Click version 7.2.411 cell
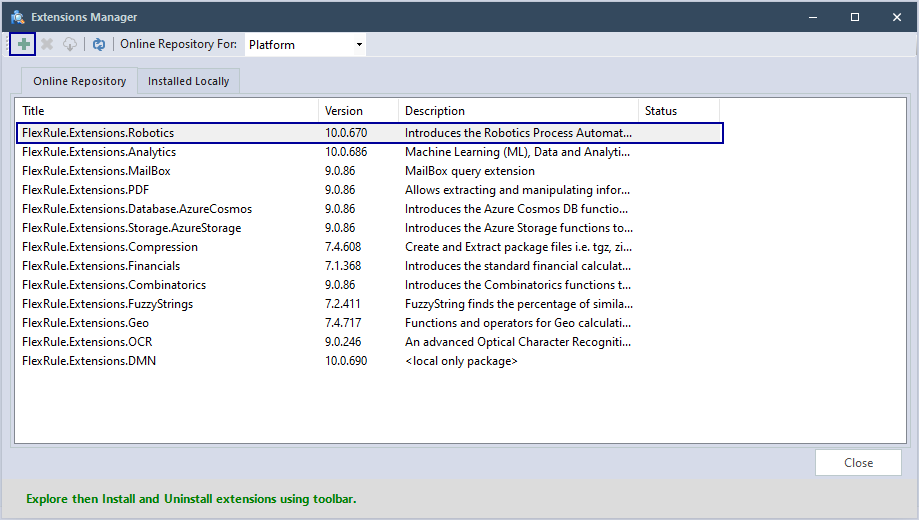The width and height of the screenshot is (919, 520). click(x=342, y=304)
